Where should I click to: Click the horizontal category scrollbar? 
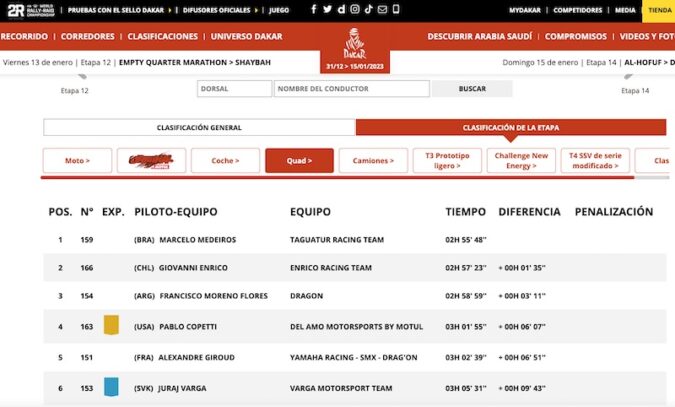tap(338, 177)
